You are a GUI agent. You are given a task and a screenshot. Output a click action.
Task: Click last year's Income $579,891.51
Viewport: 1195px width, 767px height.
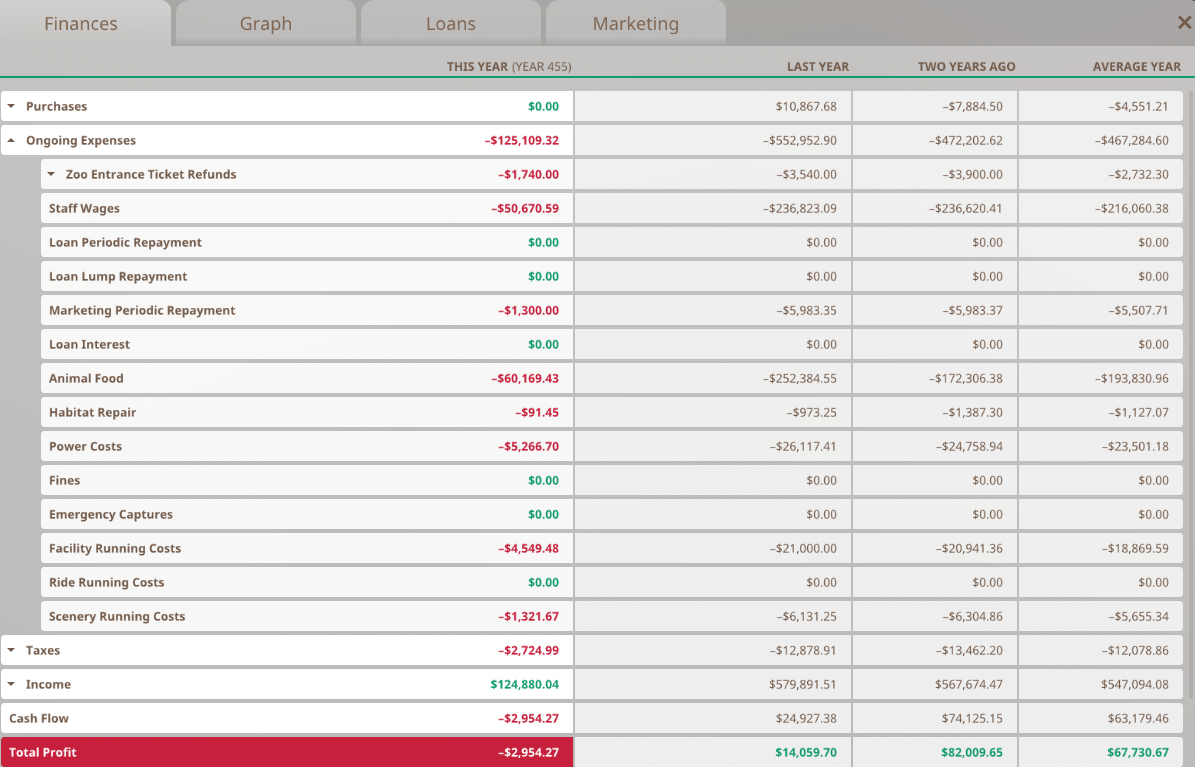[x=803, y=685]
